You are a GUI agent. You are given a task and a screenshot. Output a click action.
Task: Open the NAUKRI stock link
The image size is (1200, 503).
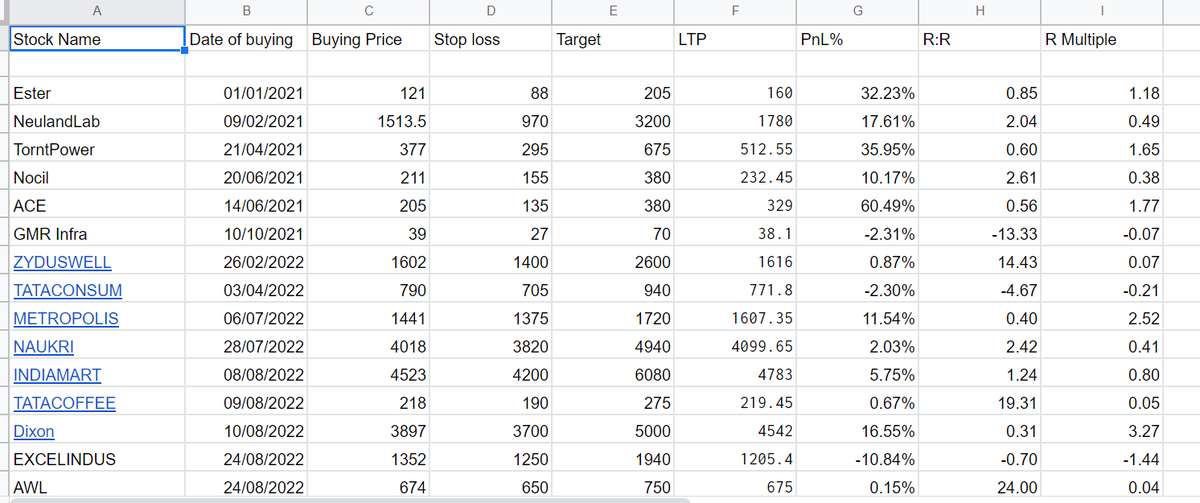click(x=44, y=347)
